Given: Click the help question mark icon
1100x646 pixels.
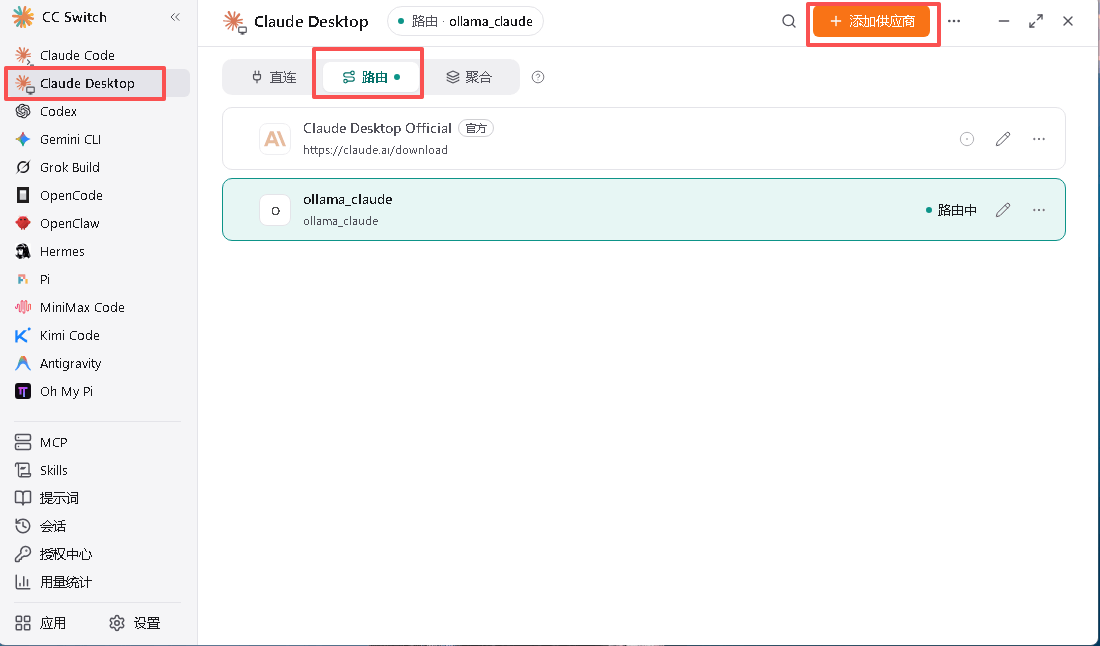Looking at the screenshot, I should pos(538,77).
